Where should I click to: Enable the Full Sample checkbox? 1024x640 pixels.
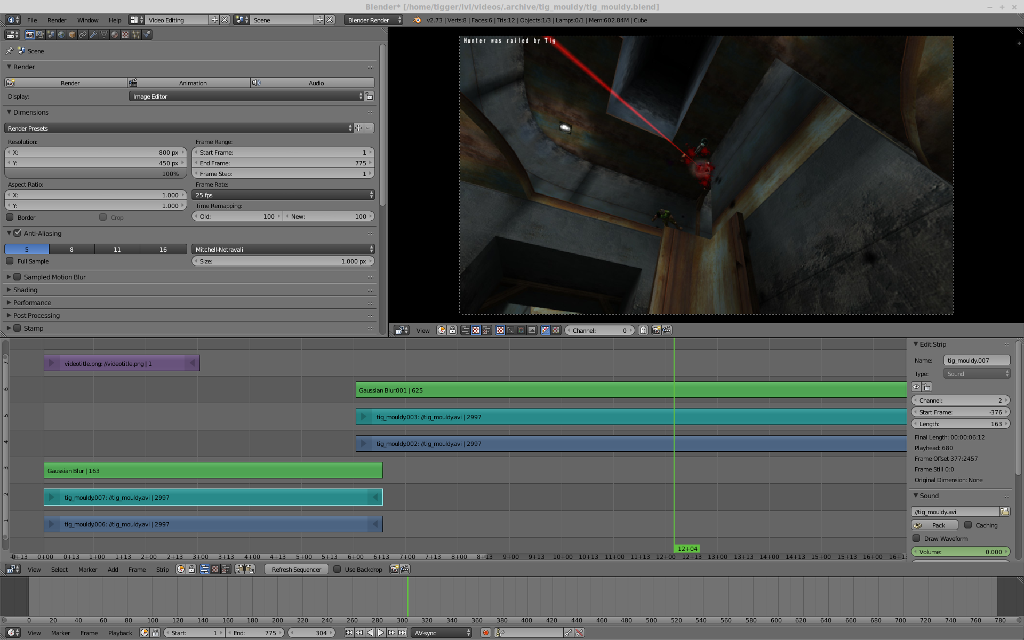(10, 261)
